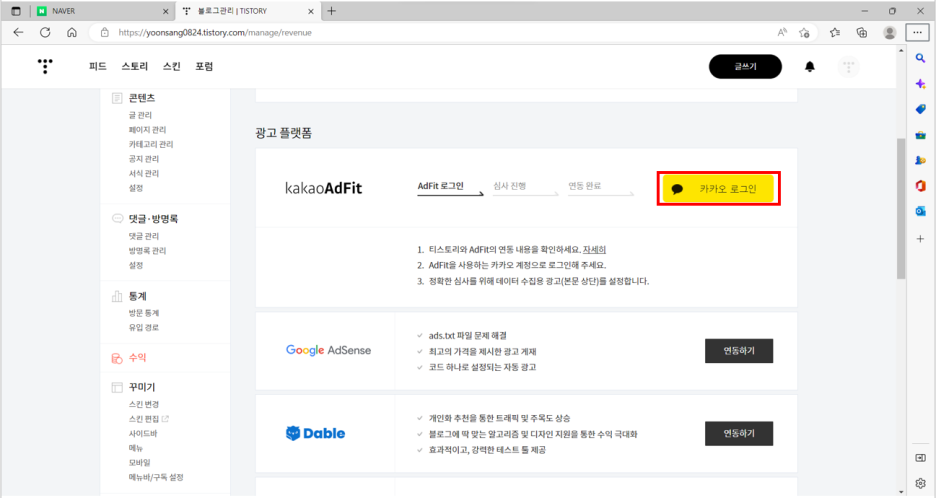Viewport: 936px width, 498px height.
Task: Click the 콘텐츠 section heading
Action: point(142,97)
